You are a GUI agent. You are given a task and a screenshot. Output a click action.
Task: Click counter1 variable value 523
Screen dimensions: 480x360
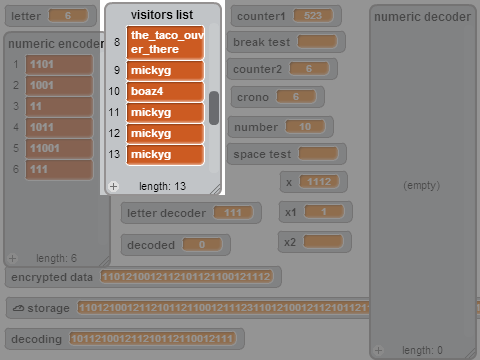pyautogui.click(x=313, y=16)
